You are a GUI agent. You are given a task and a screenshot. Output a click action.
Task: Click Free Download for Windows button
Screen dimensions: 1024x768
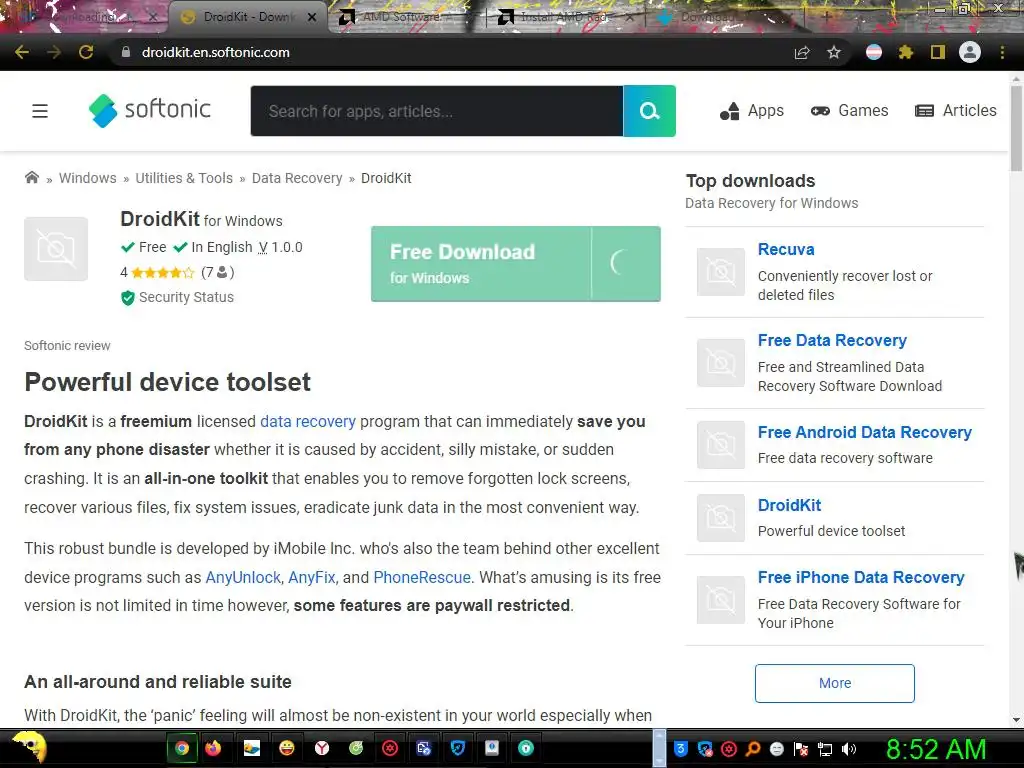point(516,264)
